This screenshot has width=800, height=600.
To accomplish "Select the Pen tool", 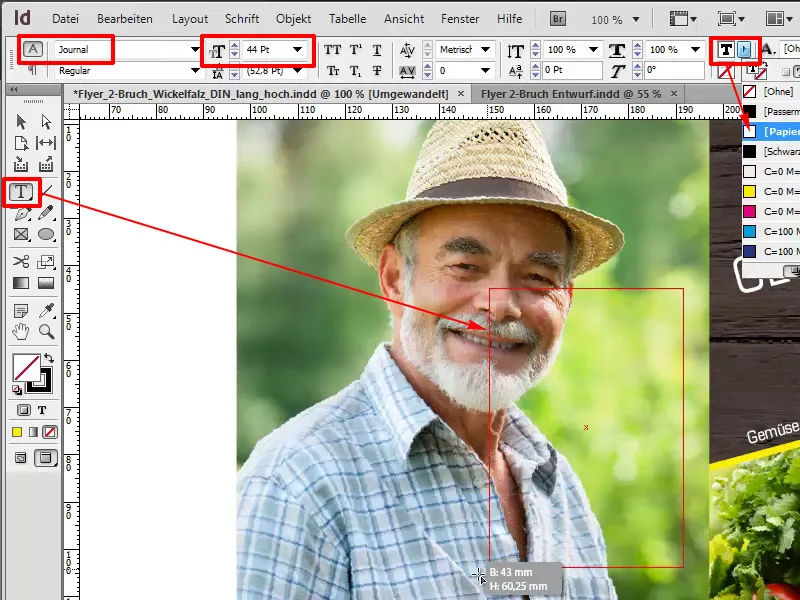I will (21, 213).
